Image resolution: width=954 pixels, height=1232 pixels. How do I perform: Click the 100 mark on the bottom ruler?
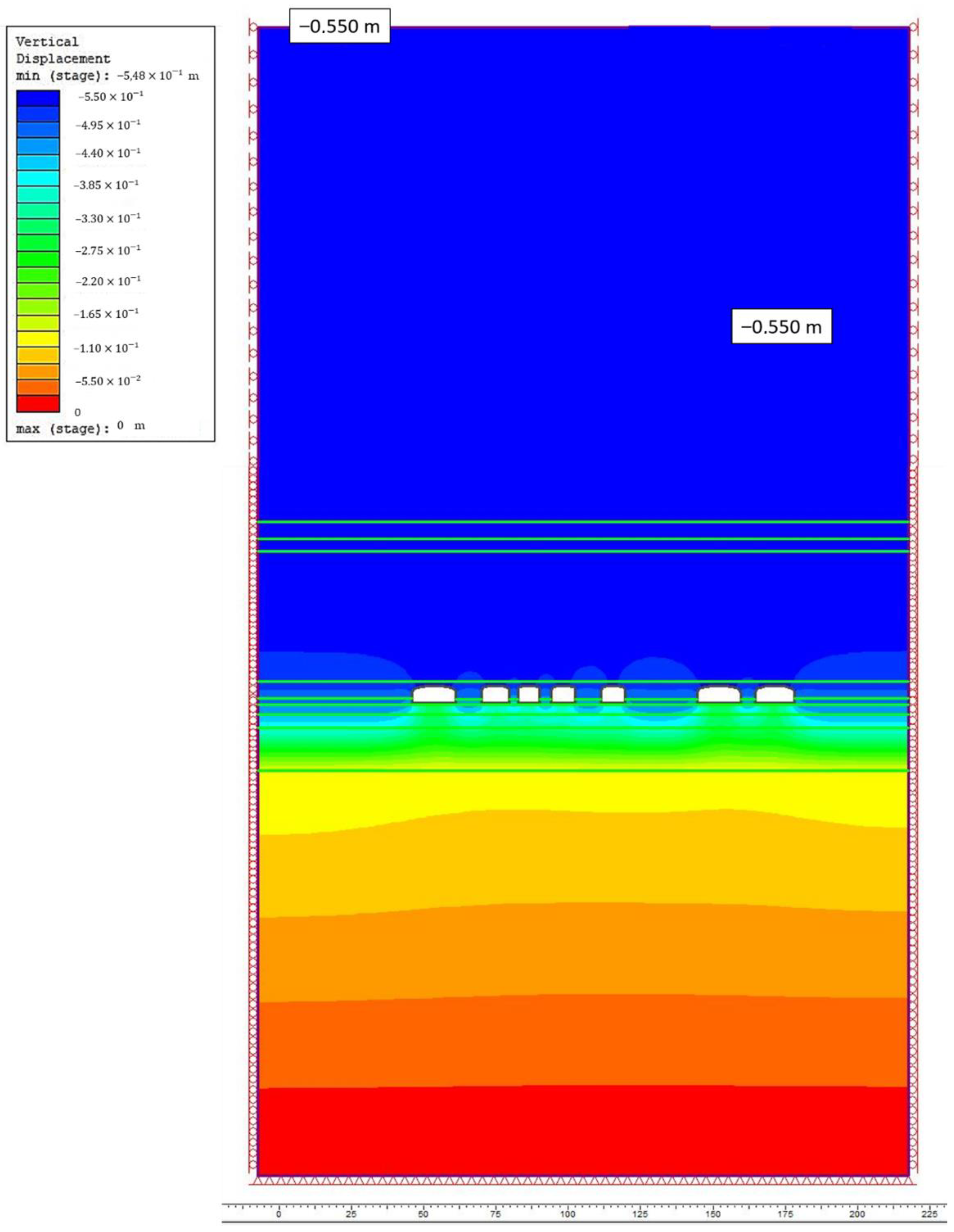pos(568,1214)
